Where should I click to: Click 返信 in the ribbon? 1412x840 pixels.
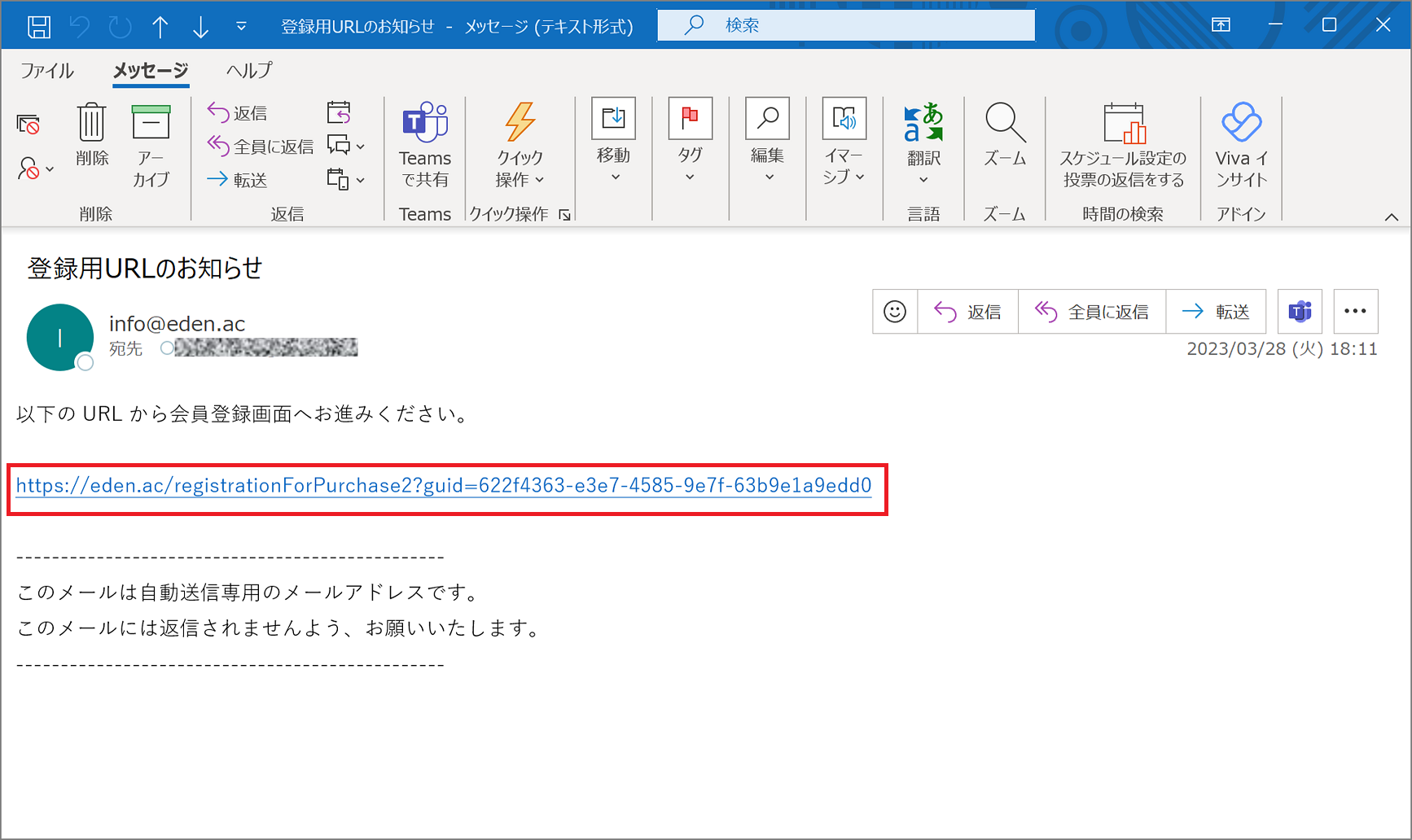pyautogui.click(x=237, y=112)
